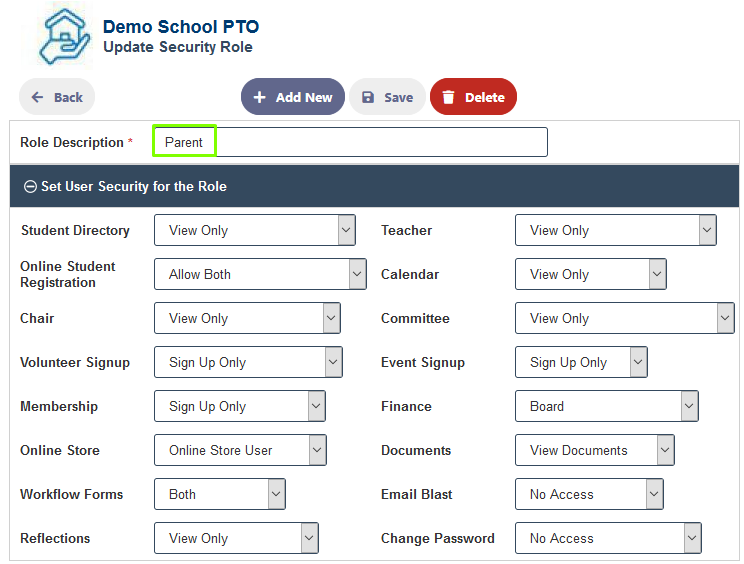
Task: Open the Volunteer Signup dropdown
Action: [x=248, y=362]
